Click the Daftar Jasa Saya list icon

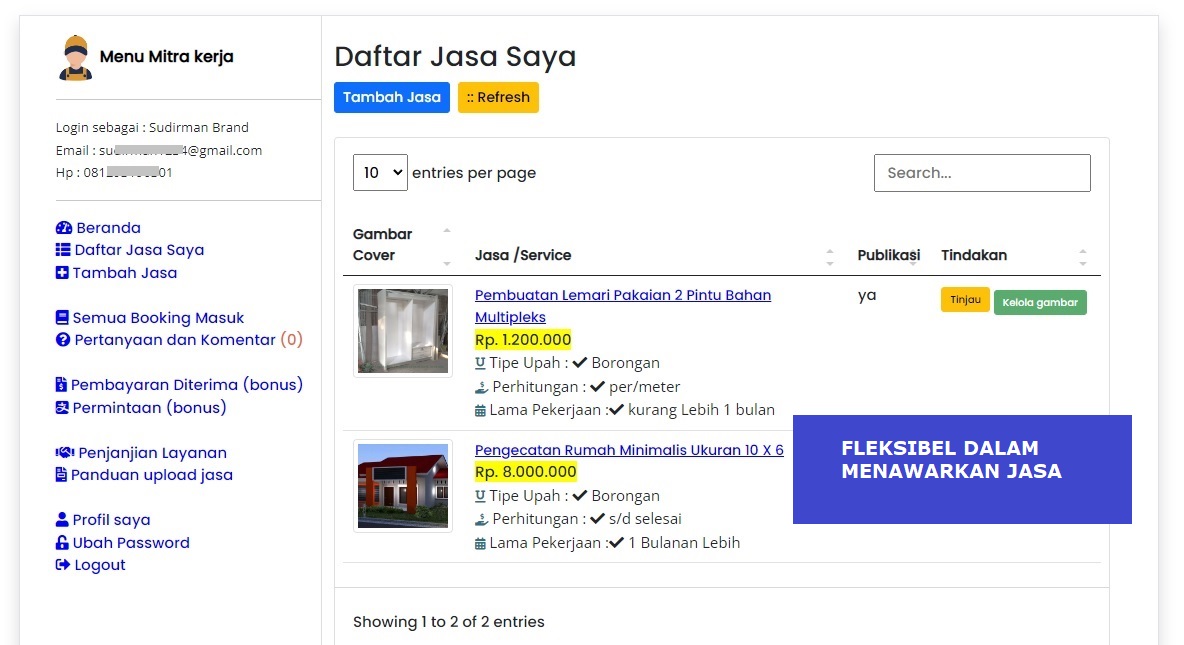(x=64, y=250)
